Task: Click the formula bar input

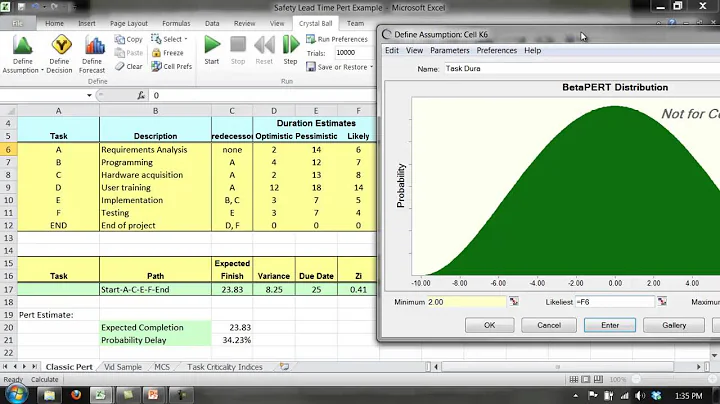Action: (263, 95)
